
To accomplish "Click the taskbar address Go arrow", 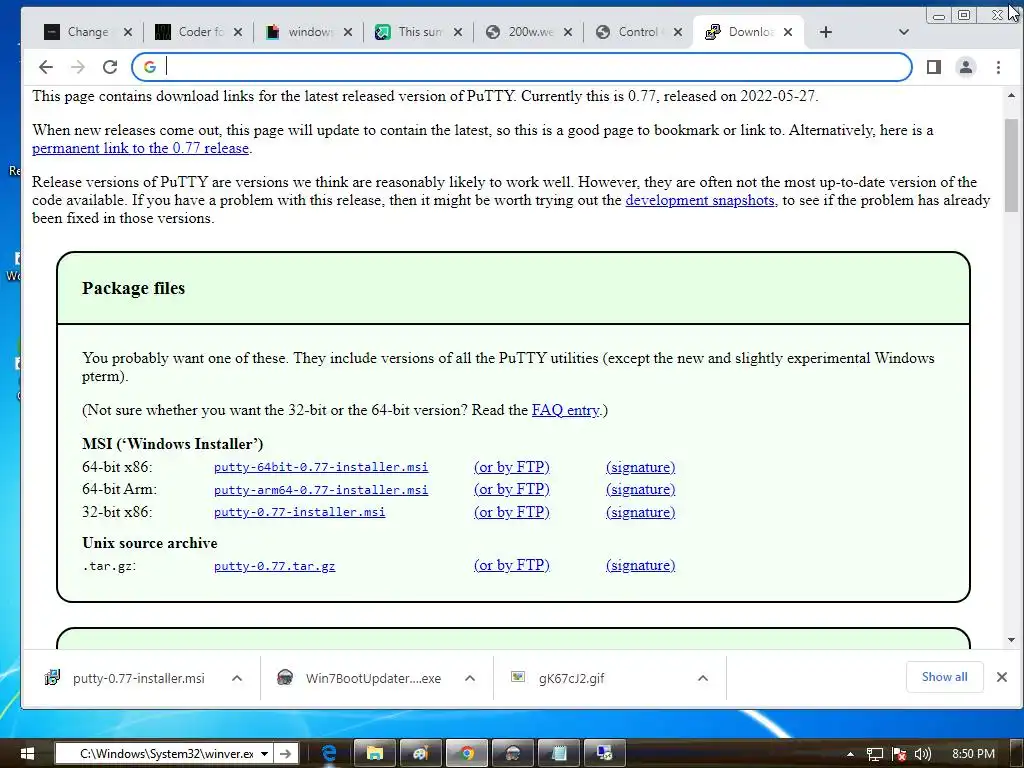I will coord(285,754).
